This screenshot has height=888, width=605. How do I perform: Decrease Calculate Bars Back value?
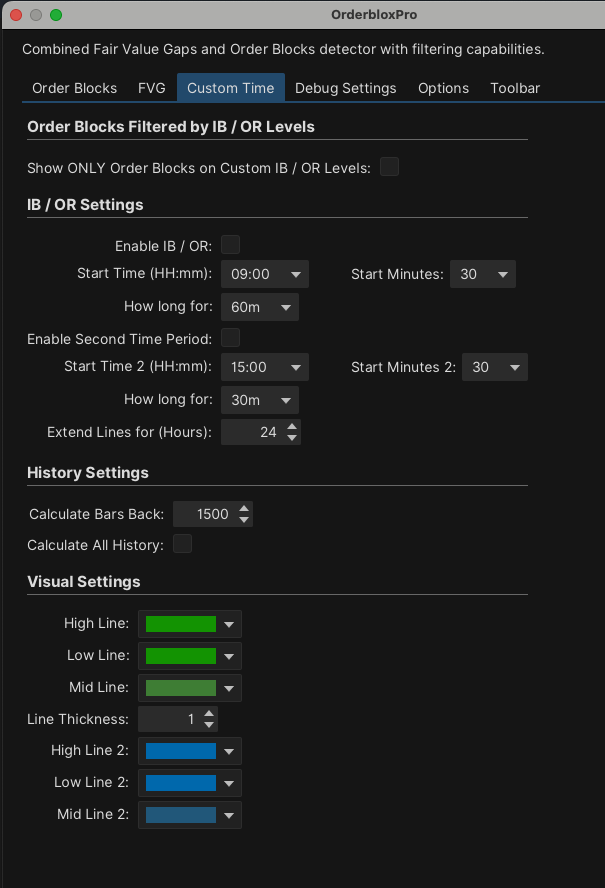pyautogui.click(x=245, y=520)
